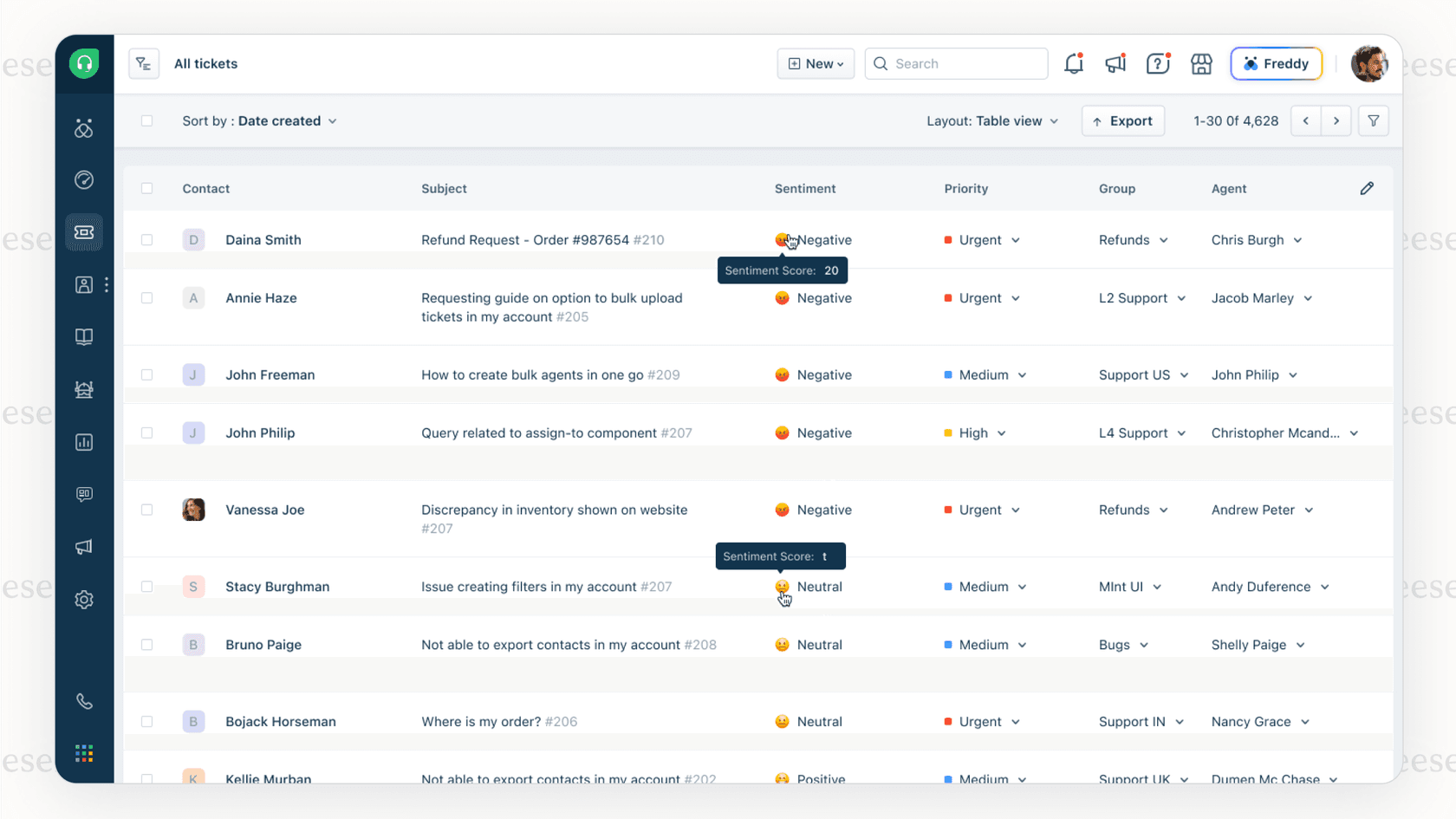
Task: Check the box next to Vanessa Joe
Action: pyautogui.click(x=147, y=510)
